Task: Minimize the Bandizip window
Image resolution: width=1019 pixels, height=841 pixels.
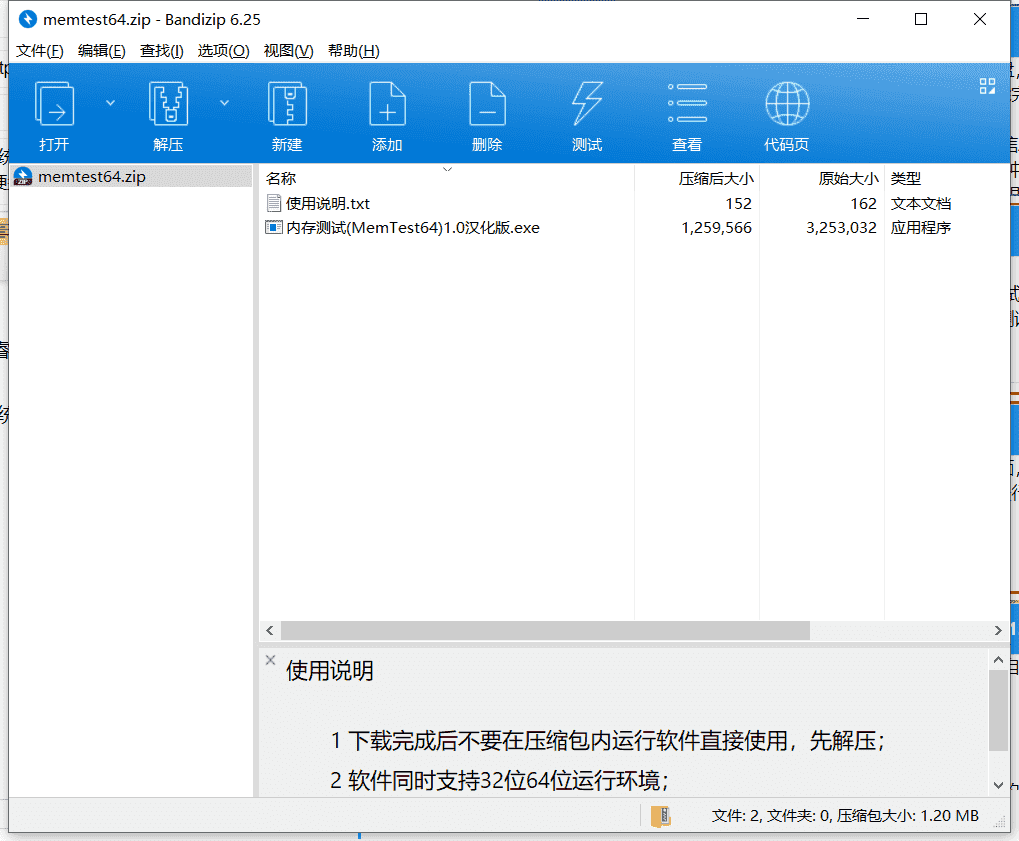Action: point(863,19)
